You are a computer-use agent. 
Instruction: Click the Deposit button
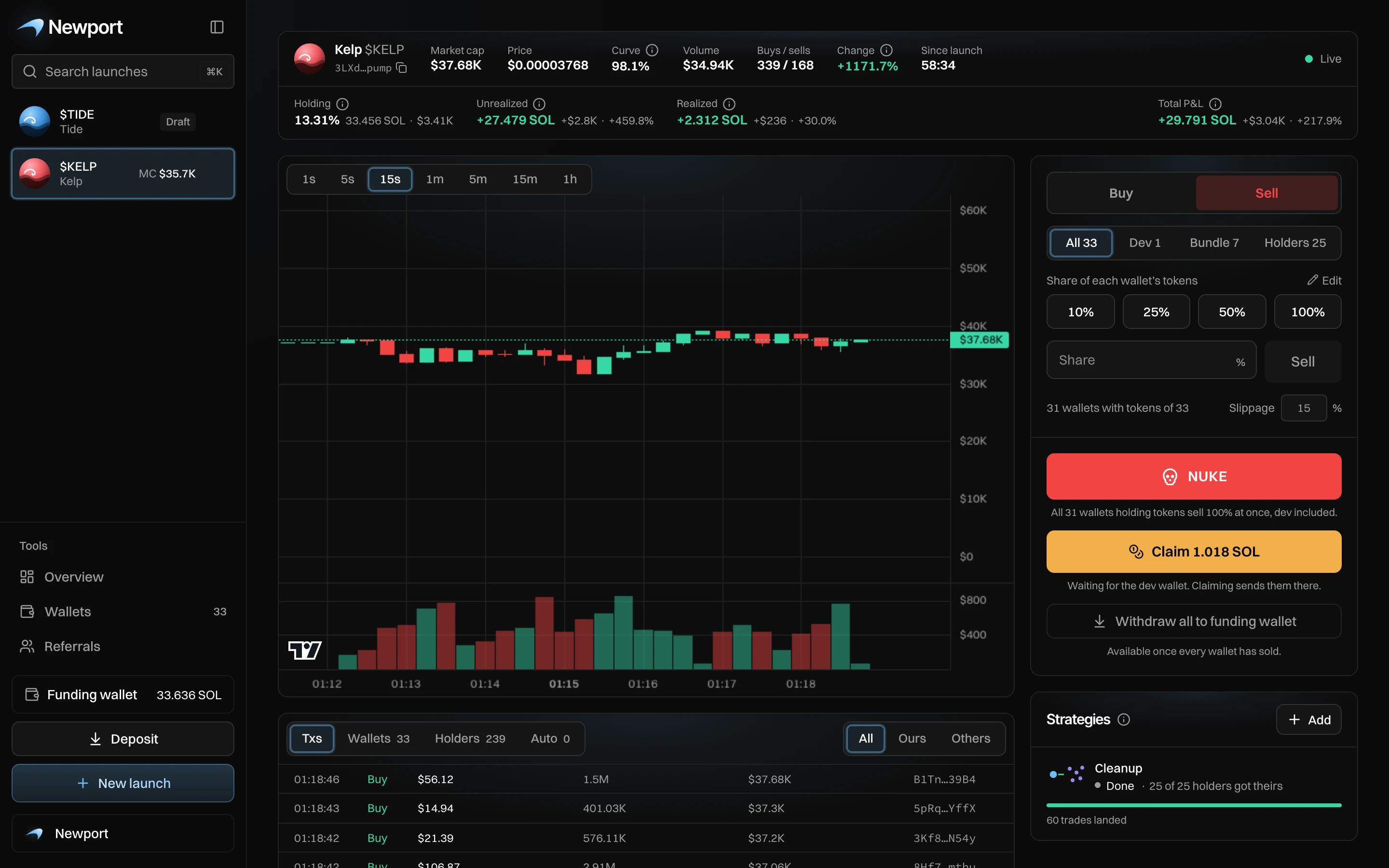[123, 739]
